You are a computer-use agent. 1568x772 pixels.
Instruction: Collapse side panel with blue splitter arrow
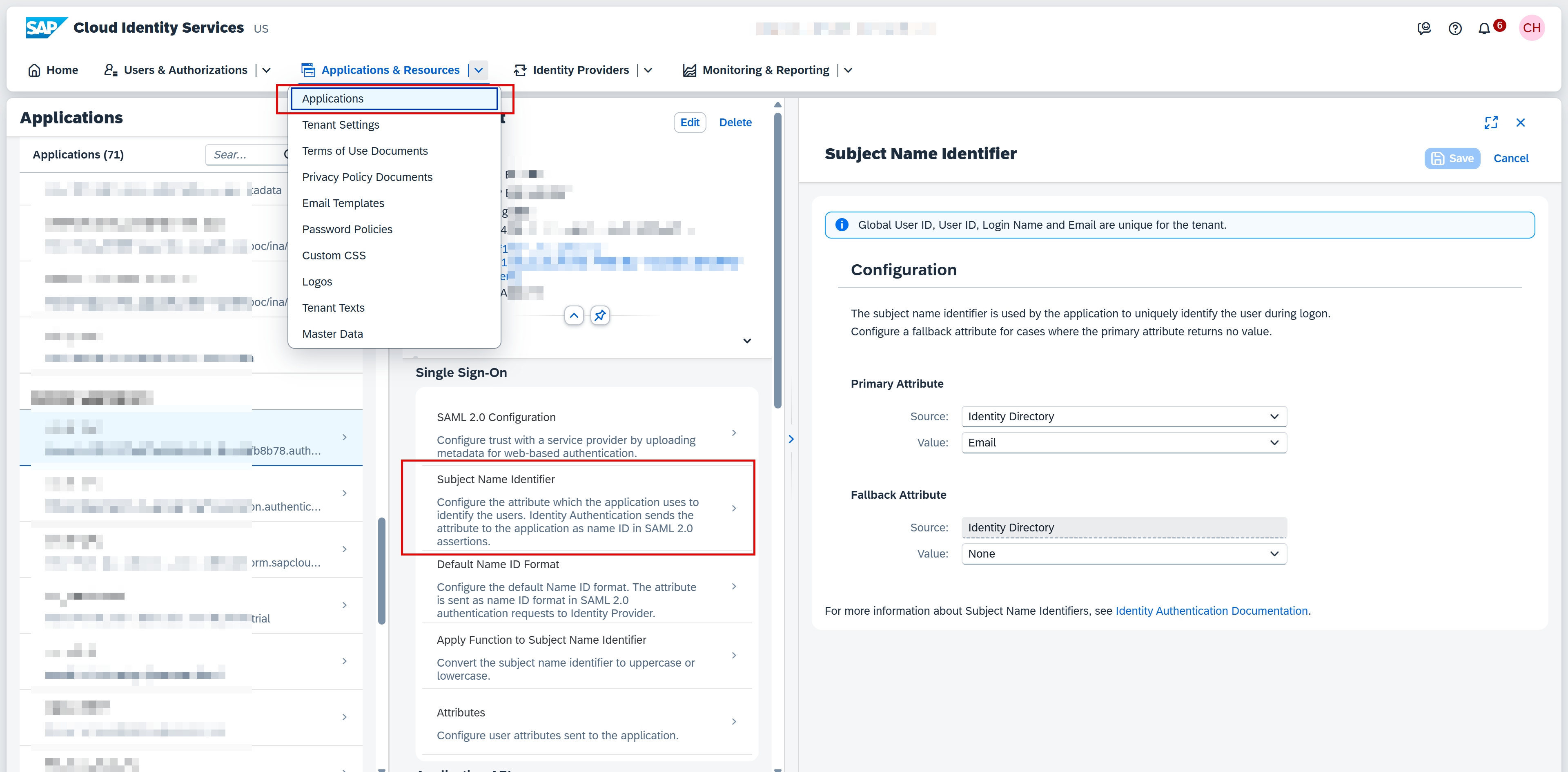(791, 439)
